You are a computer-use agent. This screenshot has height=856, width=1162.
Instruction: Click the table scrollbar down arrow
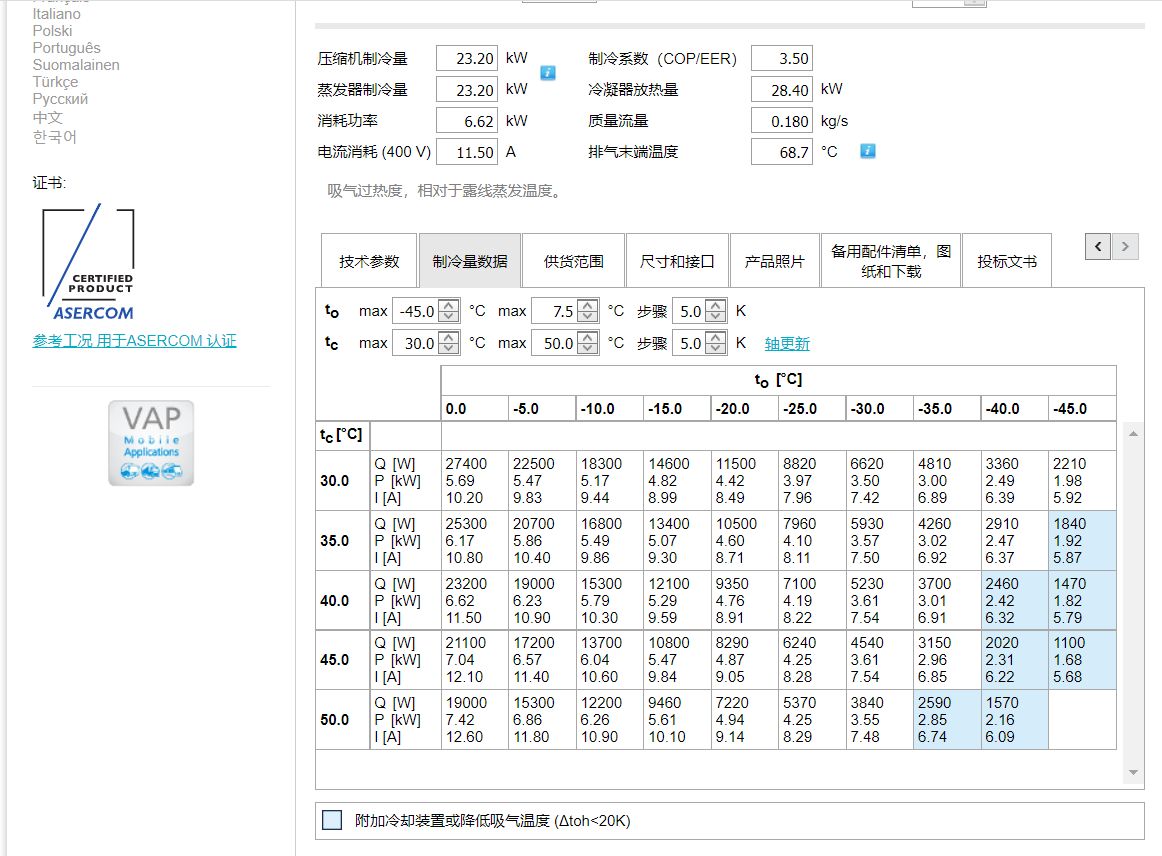1133,773
